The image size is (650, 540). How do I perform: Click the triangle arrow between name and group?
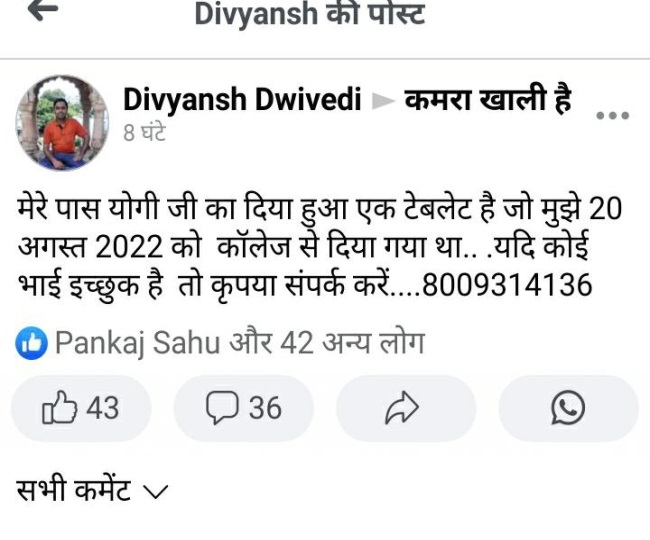pos(382,101)
